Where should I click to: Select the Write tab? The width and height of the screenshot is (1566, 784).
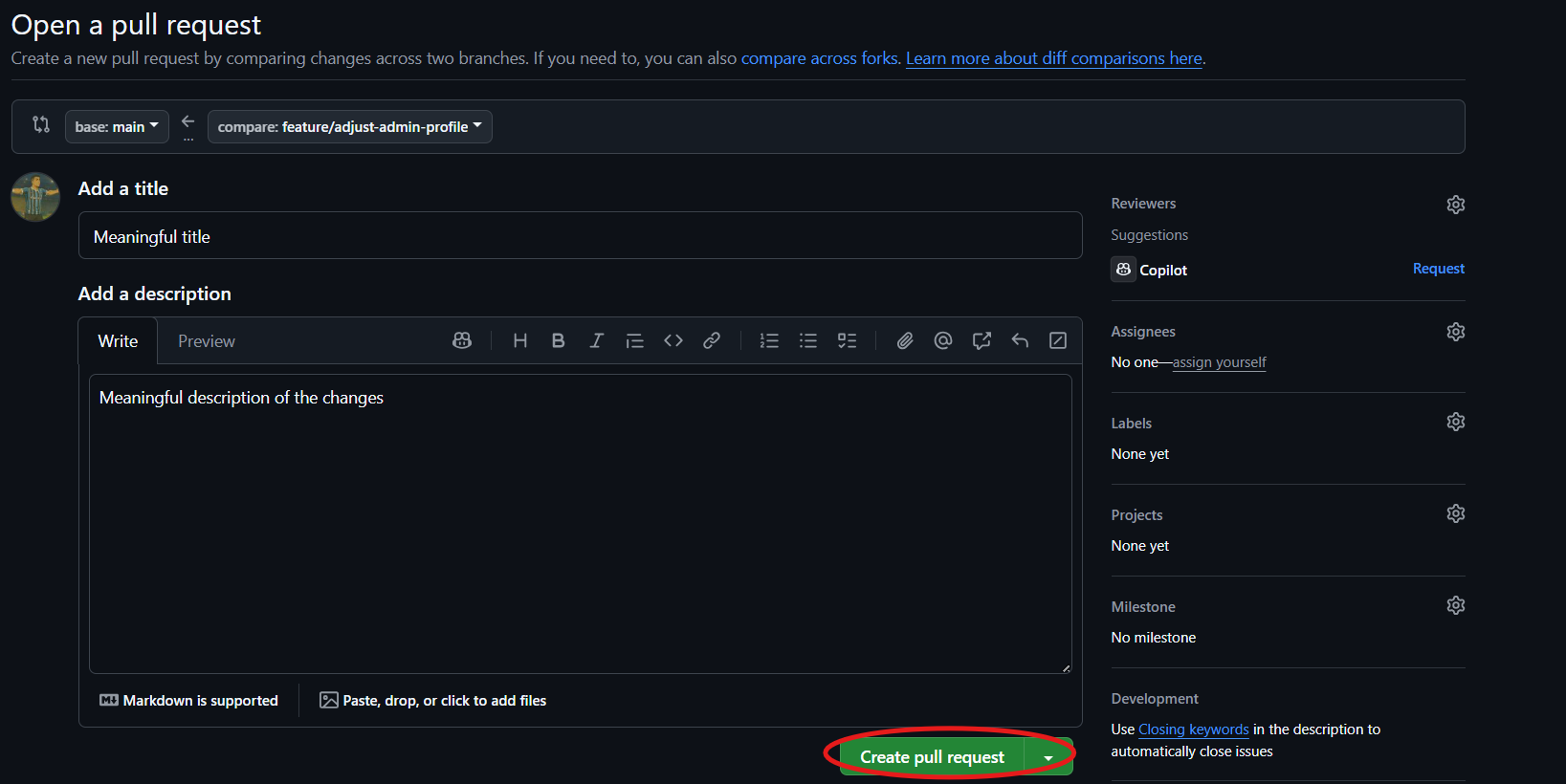118,341
